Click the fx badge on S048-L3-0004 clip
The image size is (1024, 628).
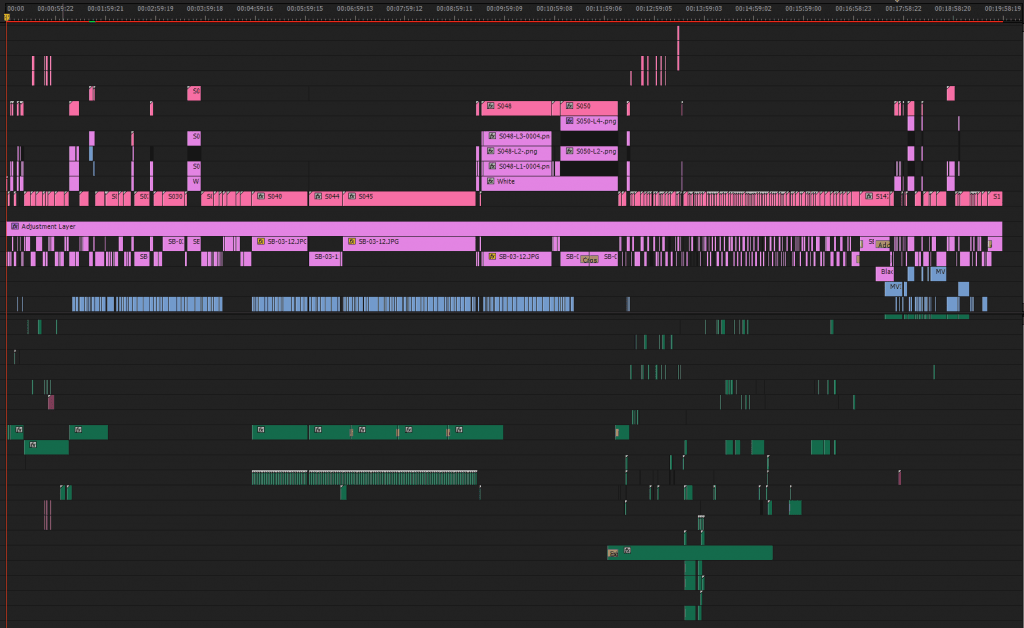point(491,136)
